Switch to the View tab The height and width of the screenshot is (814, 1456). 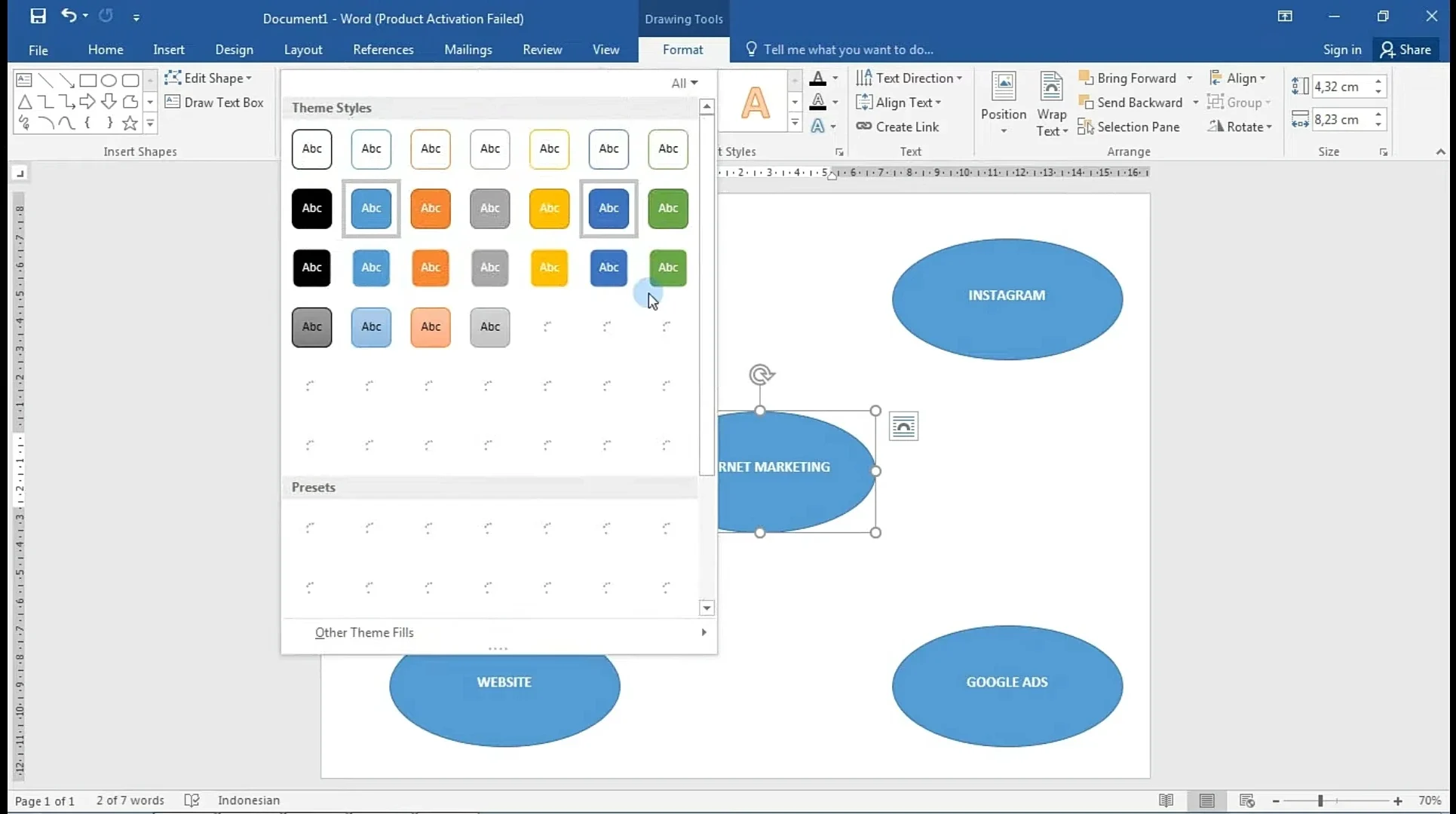(x=606, y=50)
